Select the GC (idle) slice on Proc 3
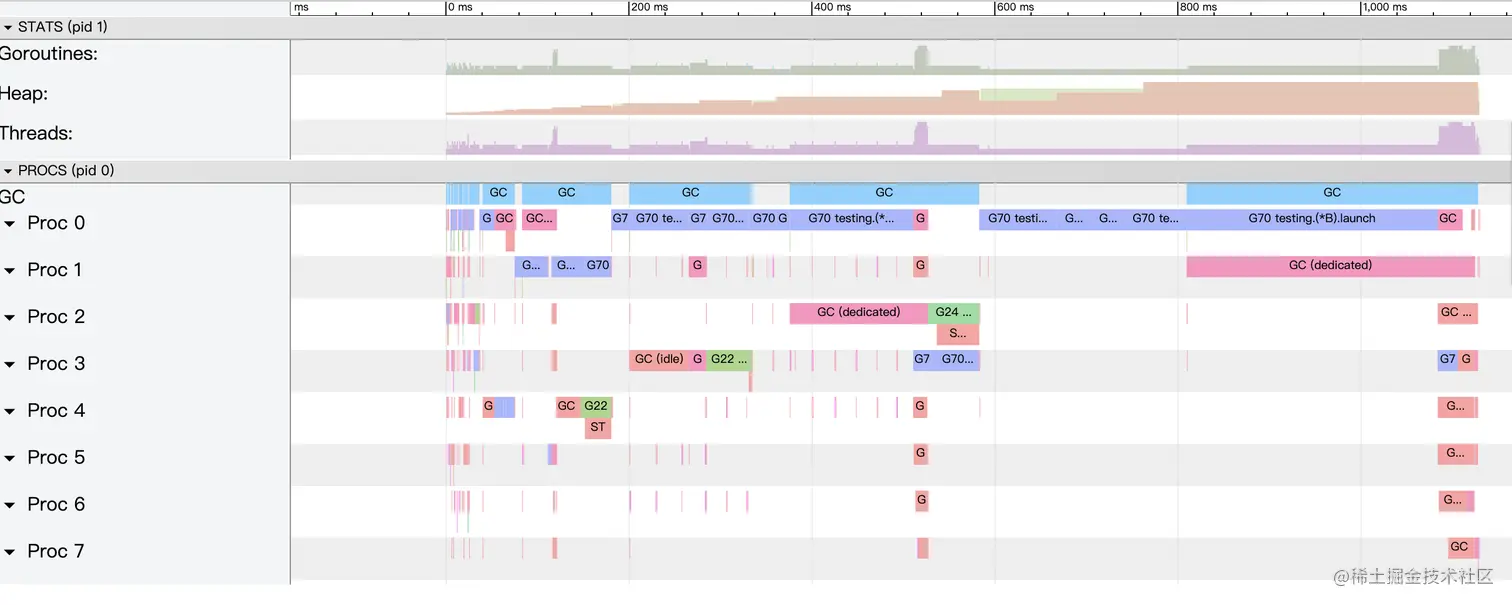Viewport: 1512px width, 605px height. 658,359
